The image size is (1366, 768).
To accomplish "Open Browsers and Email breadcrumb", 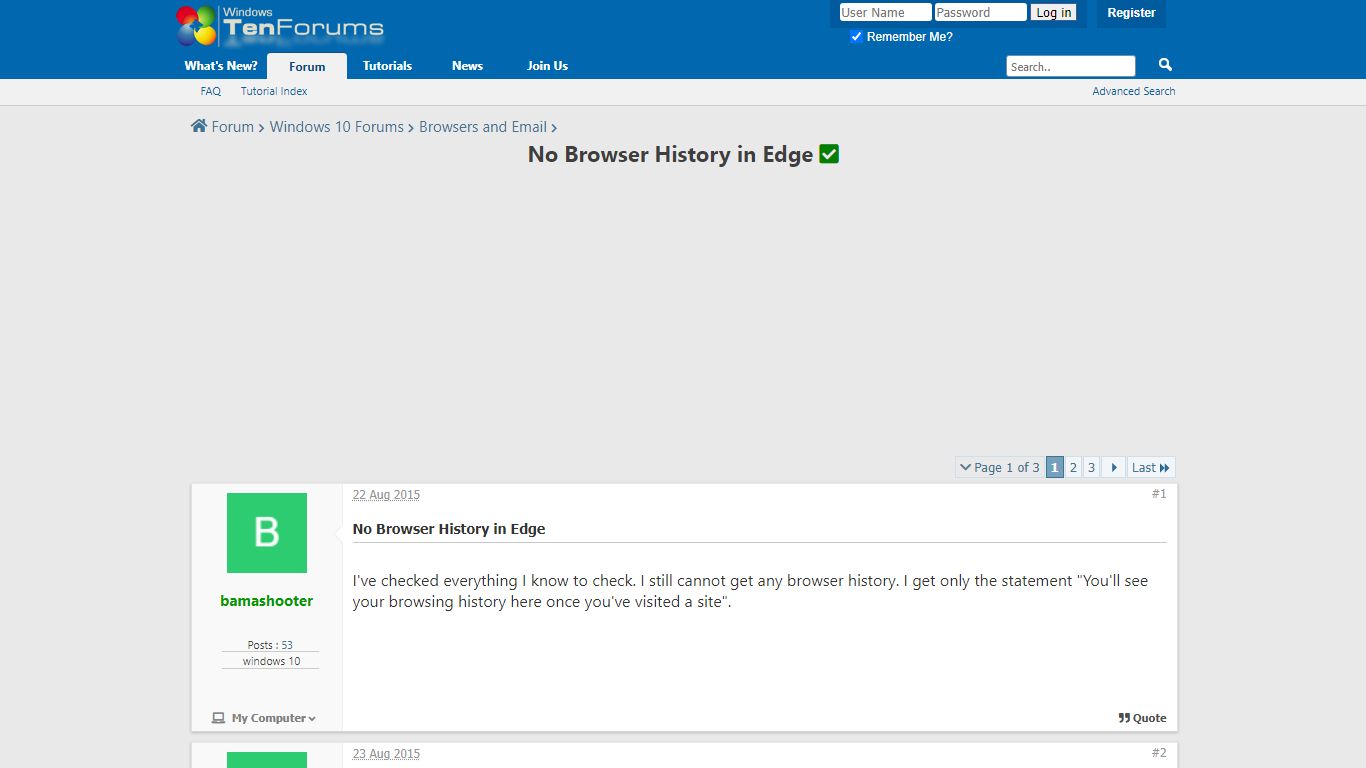I will 483,127.
